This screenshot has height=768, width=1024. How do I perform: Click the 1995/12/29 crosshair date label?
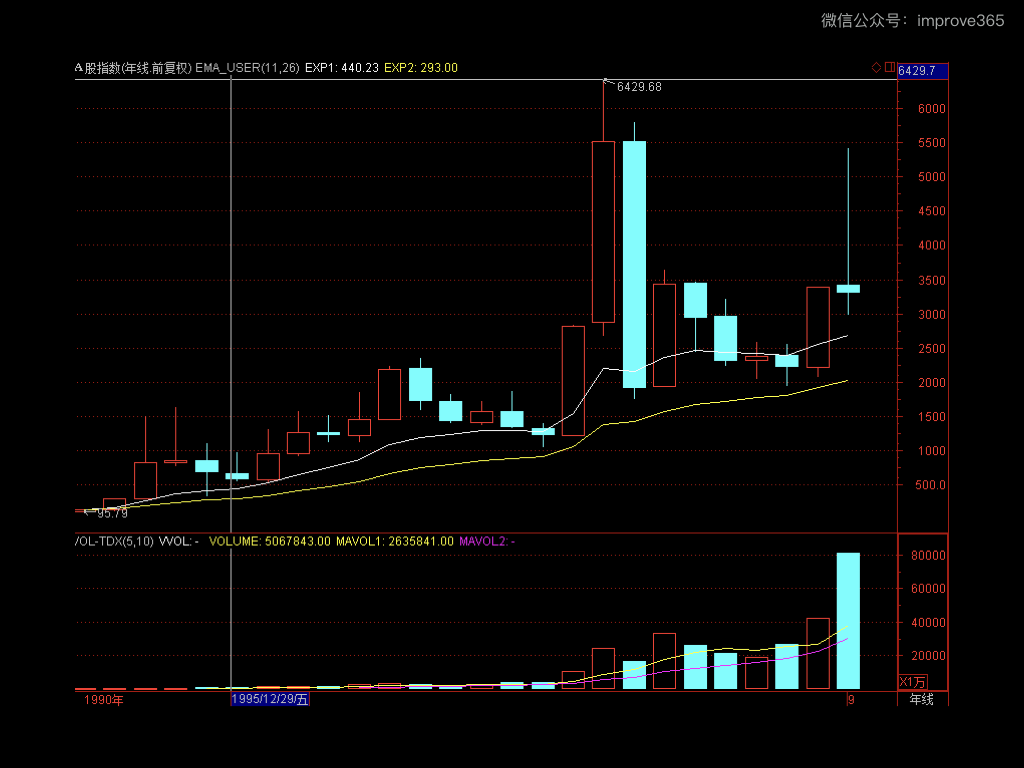(x=271, y=699)
